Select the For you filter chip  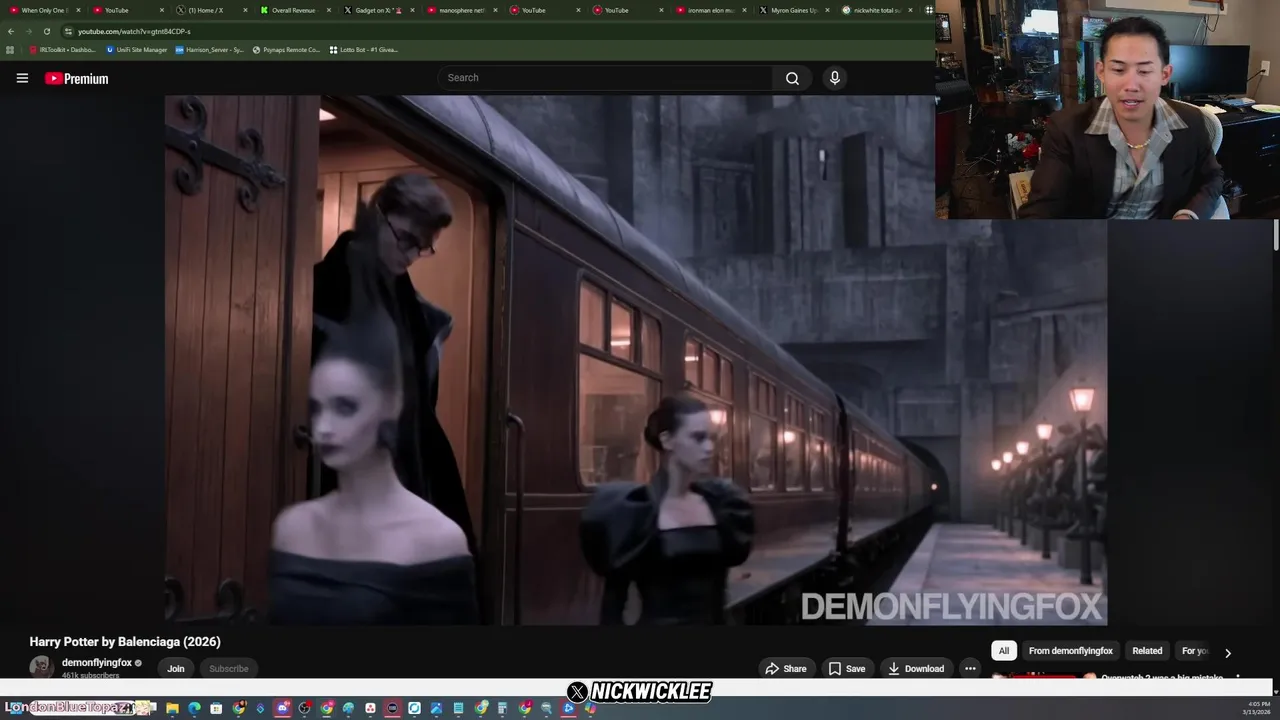[x=1194, y=651]
